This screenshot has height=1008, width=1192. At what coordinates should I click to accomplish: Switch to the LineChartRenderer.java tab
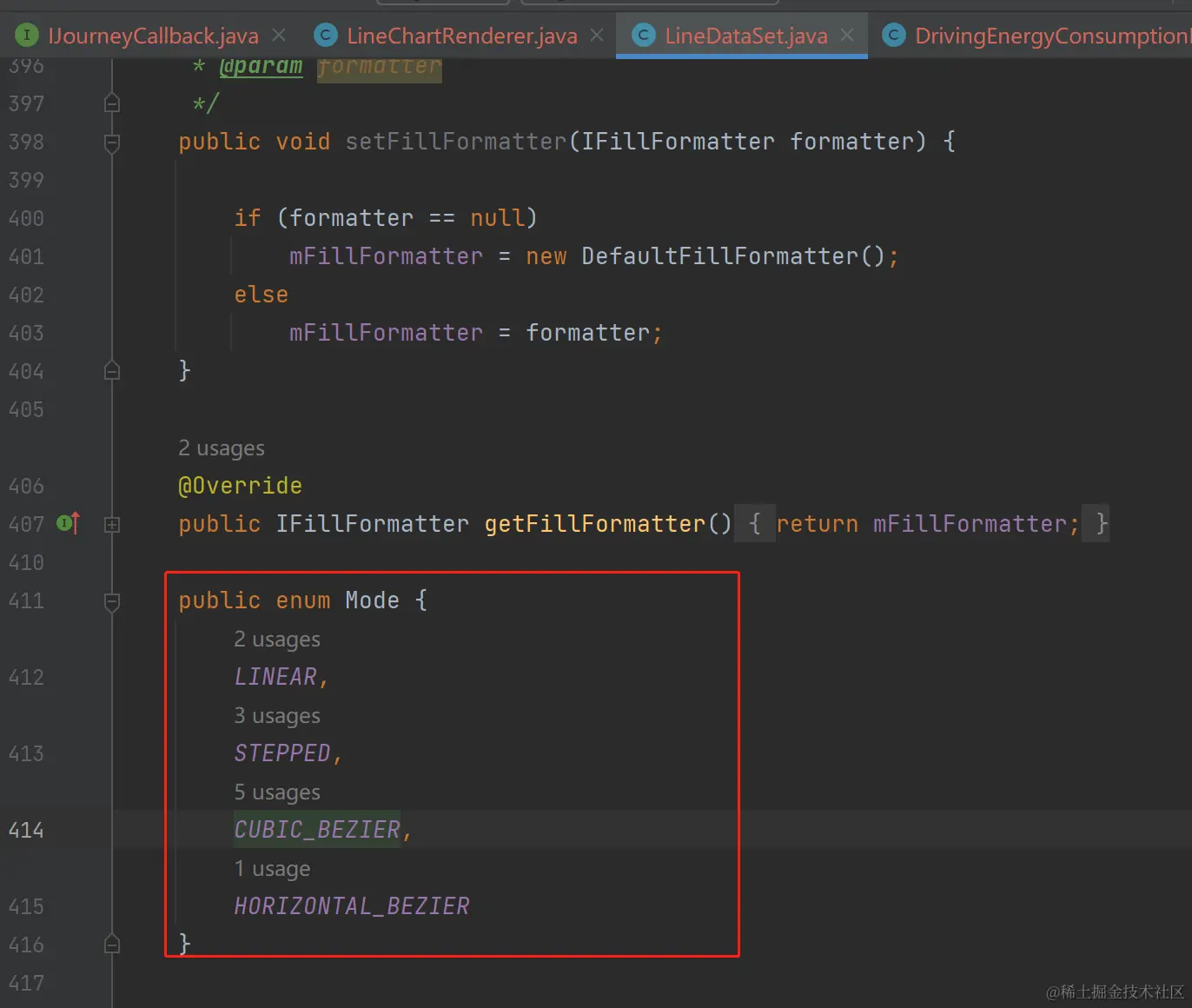(461, 36)
